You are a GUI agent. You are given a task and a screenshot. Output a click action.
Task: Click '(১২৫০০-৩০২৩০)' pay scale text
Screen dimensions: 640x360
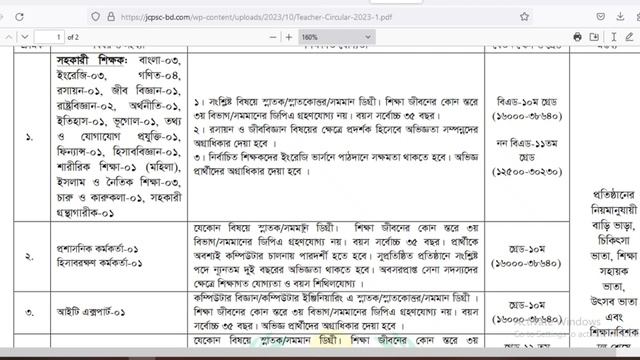tap(527, 171)
